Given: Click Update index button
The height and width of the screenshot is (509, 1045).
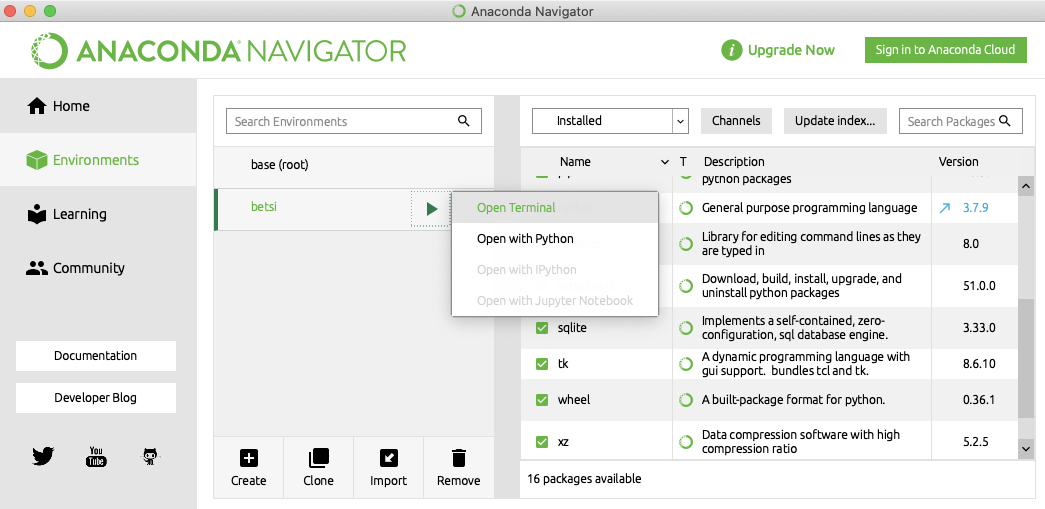Looking at the screenshot, I should (x=835, y=121).
